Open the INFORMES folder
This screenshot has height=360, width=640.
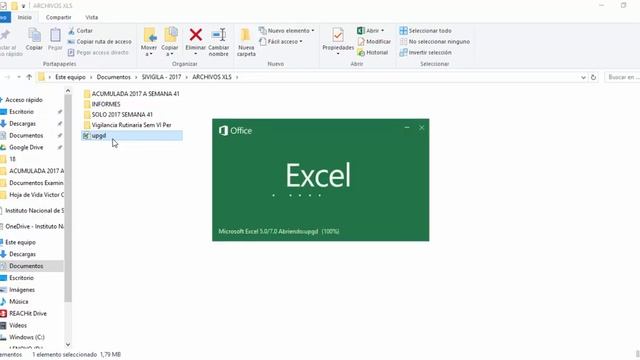pos(102,104)
